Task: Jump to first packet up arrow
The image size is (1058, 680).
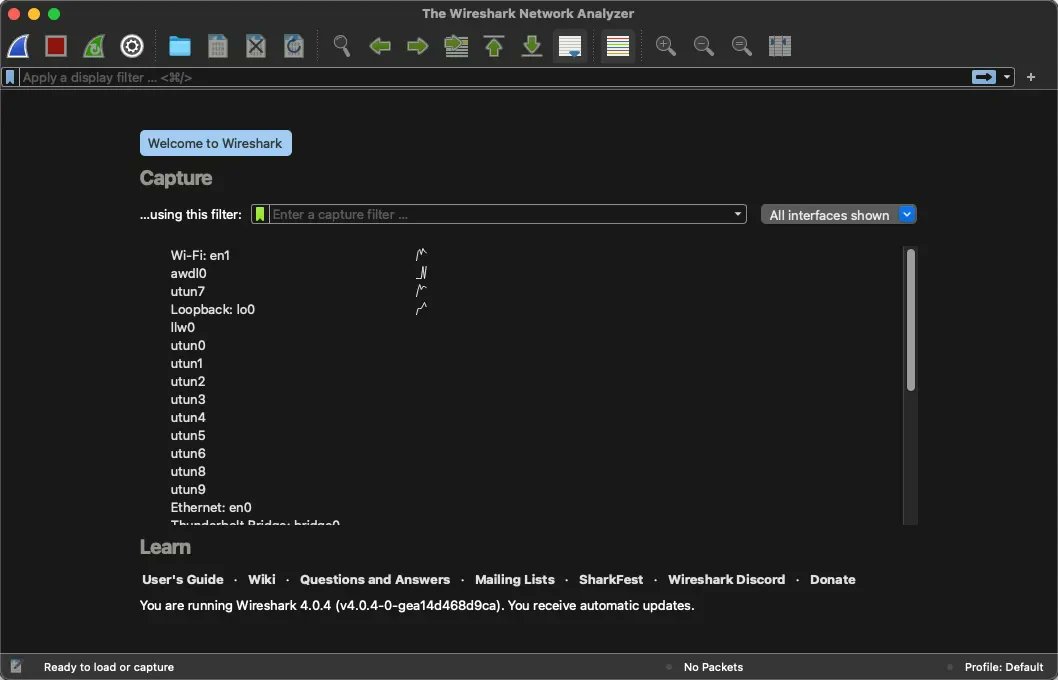Action: click(494, 46)
